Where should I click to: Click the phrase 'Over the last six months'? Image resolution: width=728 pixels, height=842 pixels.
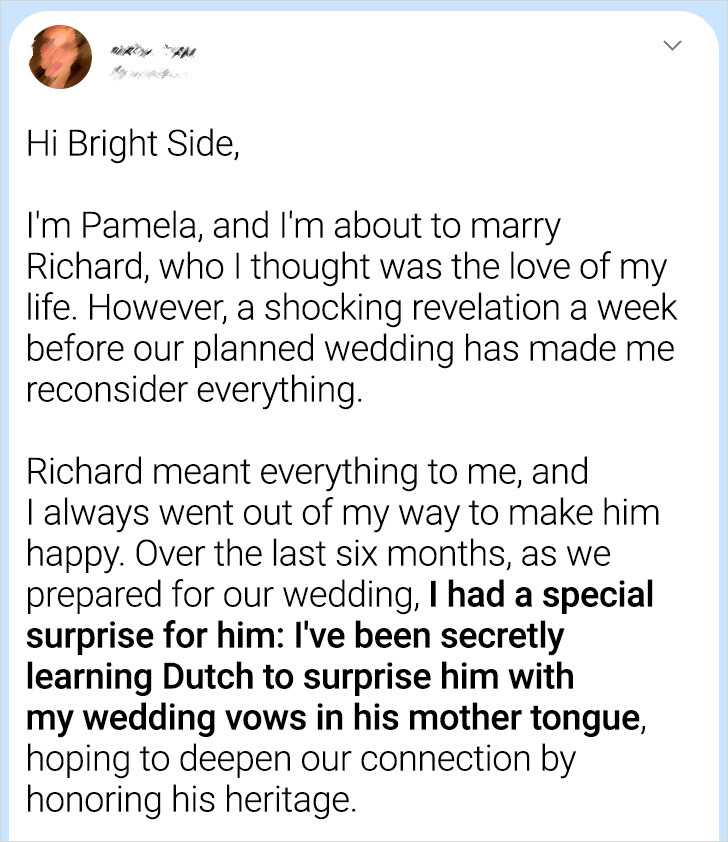pyautogui.click(x=323, y=554)
